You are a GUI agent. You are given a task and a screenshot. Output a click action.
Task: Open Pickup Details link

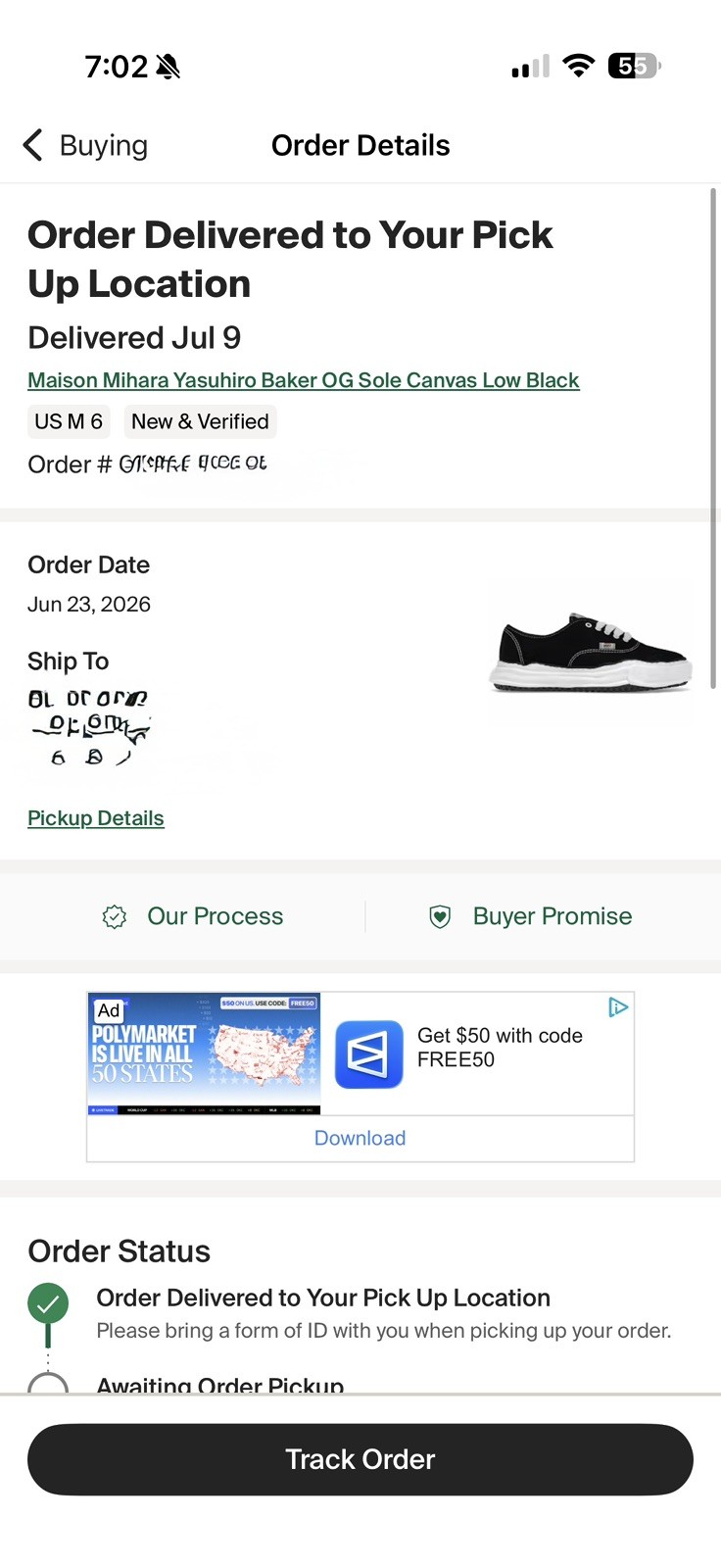(96, 818)
